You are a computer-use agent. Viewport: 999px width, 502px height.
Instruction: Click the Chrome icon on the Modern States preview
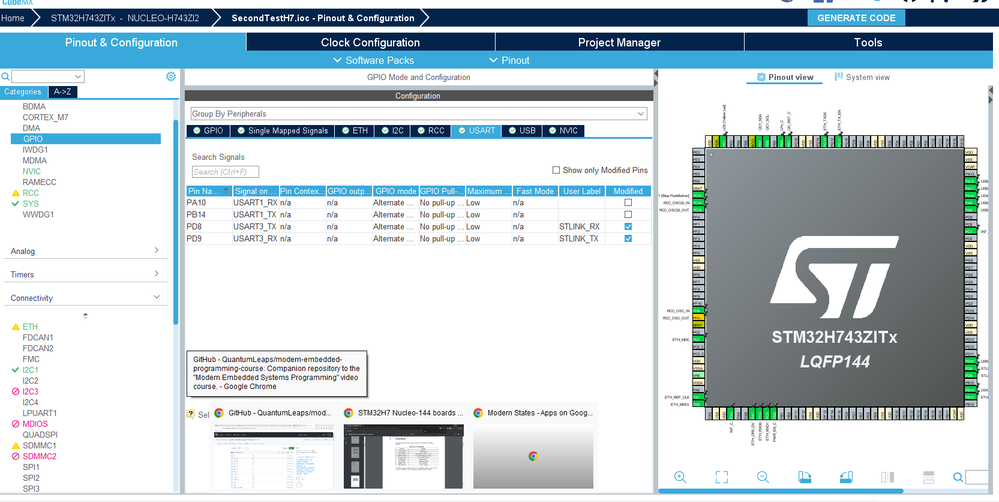478,413
